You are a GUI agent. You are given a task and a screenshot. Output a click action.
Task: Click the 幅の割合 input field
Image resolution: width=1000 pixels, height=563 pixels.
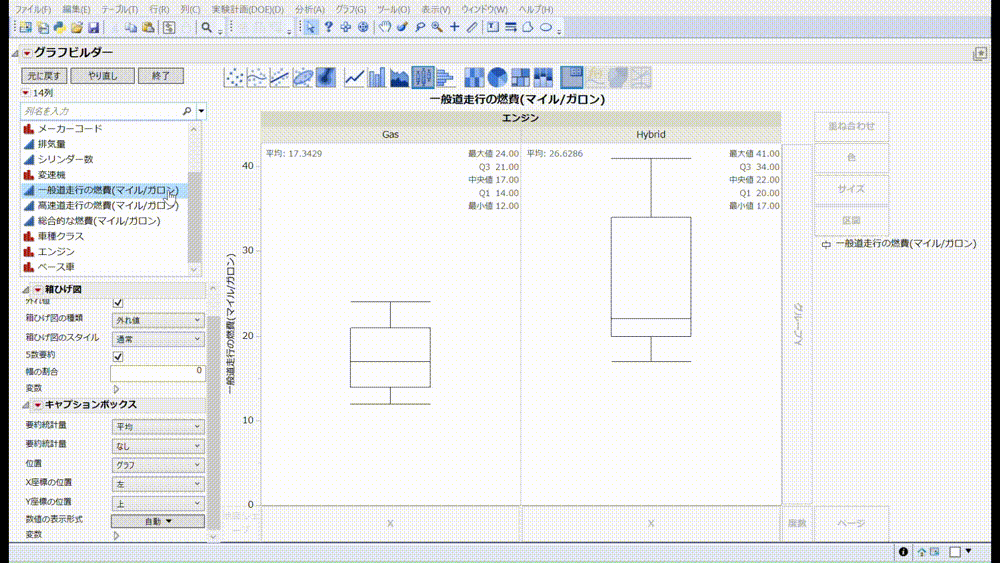(x=158, y=372)
